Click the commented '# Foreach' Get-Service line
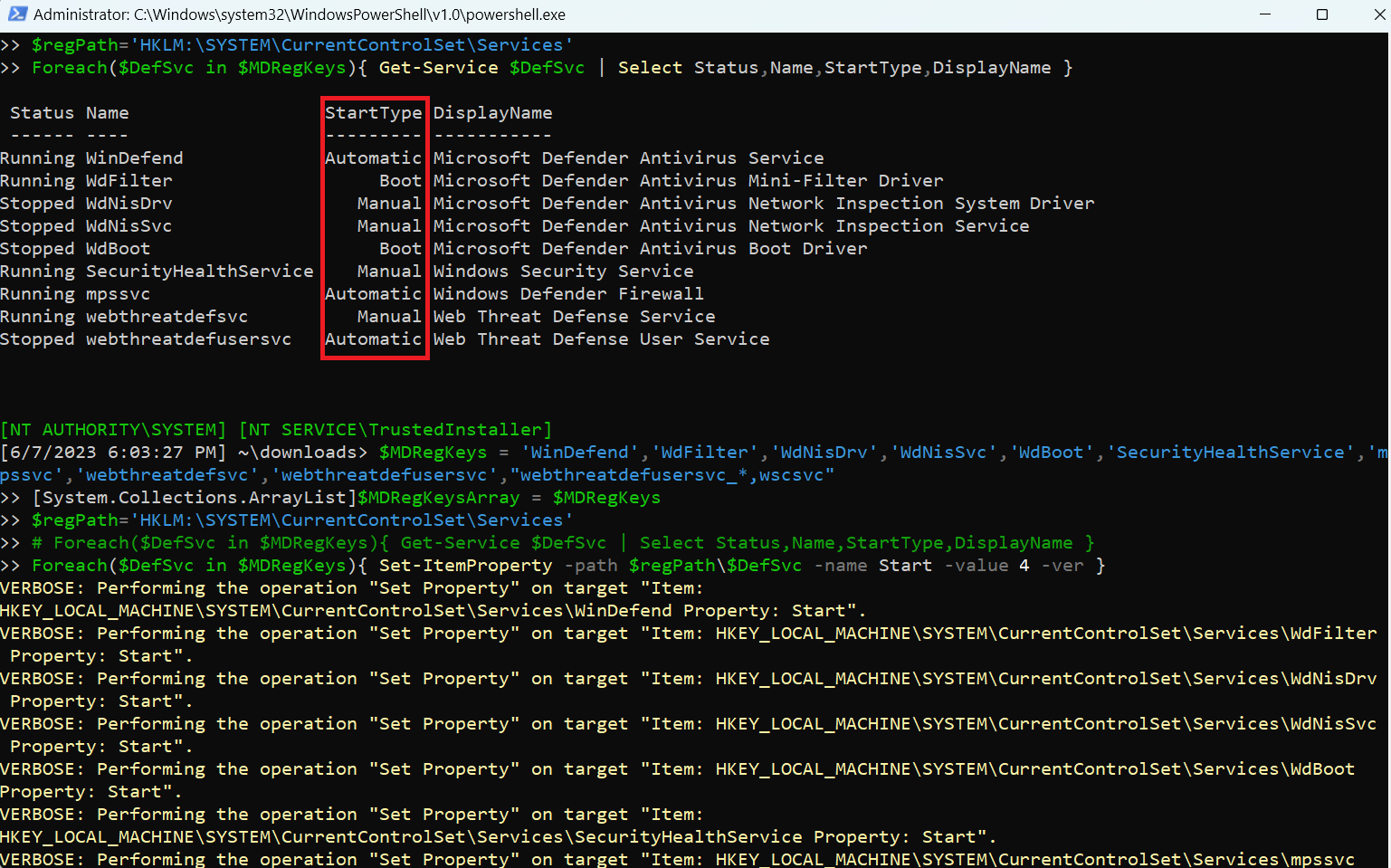This screenshot has height=868, width=1391. [x=563, y=543]
